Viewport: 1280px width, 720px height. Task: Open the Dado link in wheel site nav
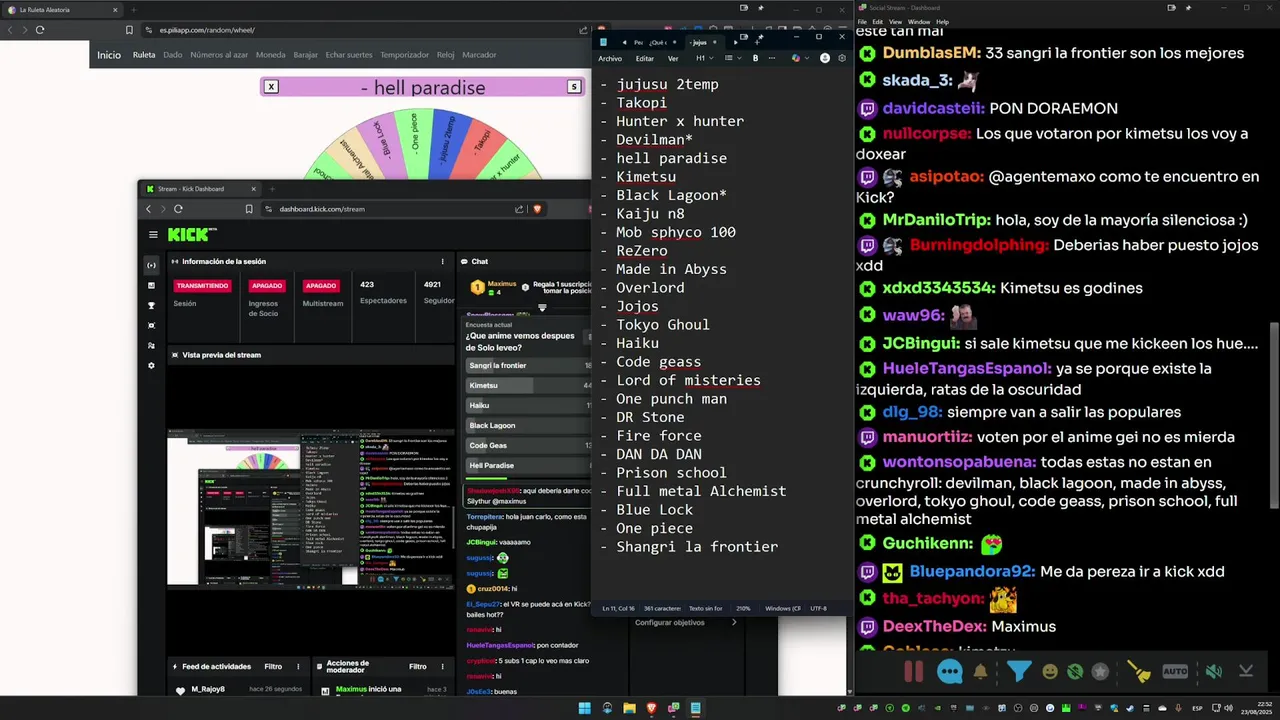[x=173, y=55]
